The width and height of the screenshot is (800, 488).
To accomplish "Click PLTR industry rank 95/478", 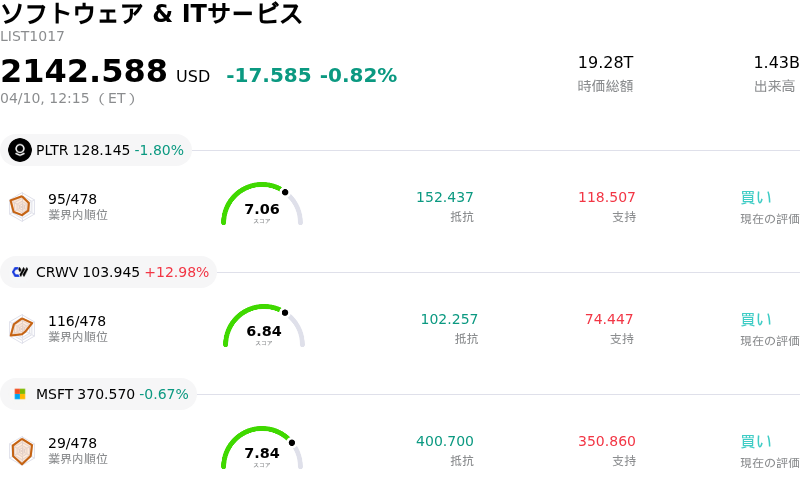I will [72, 199].
